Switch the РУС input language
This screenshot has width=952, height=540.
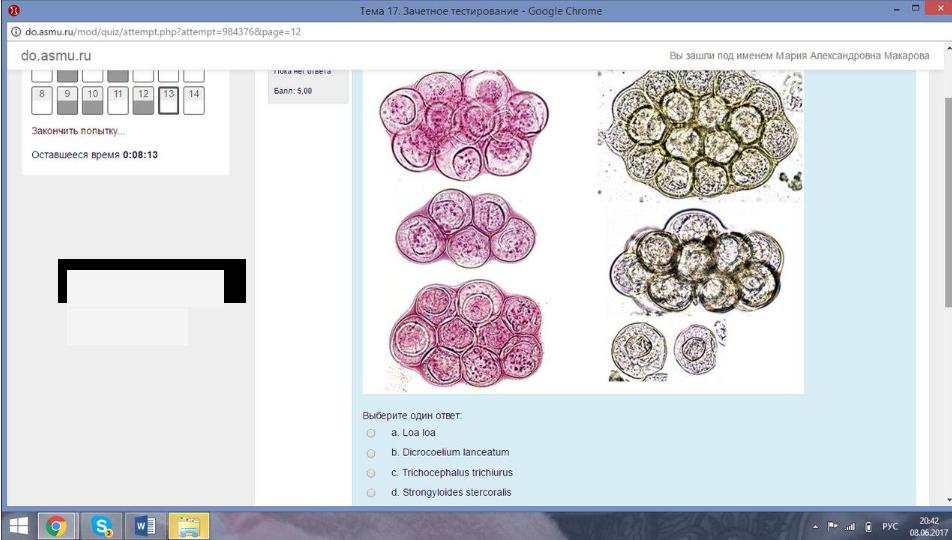pyautogui.click(x=889, y=527)
